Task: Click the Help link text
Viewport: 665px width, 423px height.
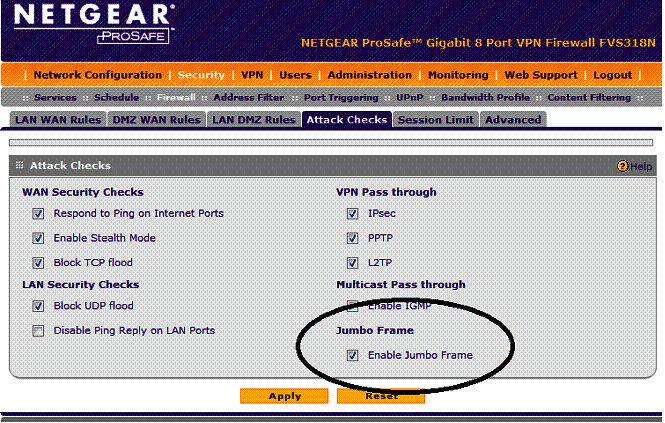Action: pos(641,166)
